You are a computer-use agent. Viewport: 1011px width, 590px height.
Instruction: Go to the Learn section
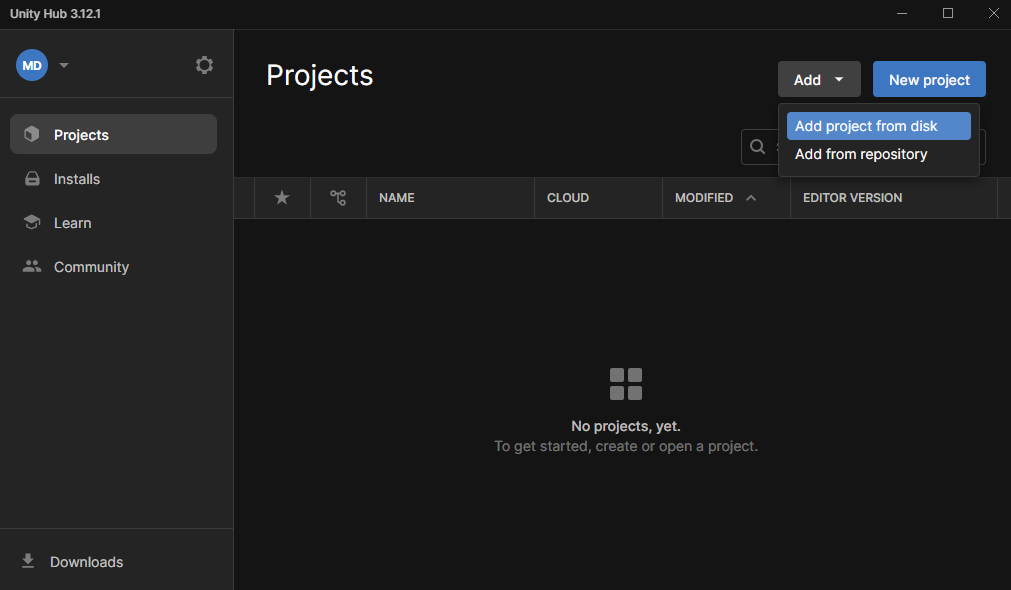tap(72, 223)
